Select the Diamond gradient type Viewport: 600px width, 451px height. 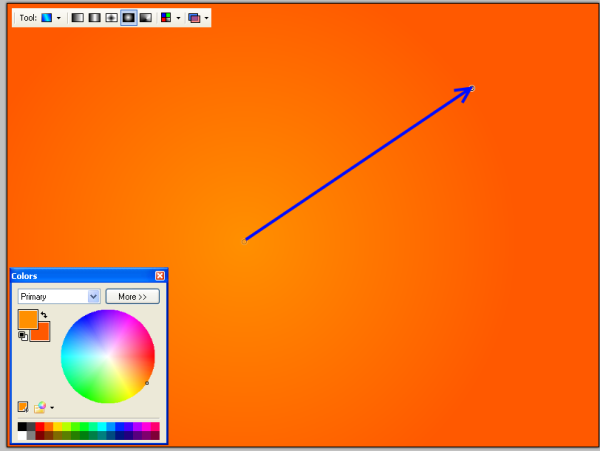111,18
